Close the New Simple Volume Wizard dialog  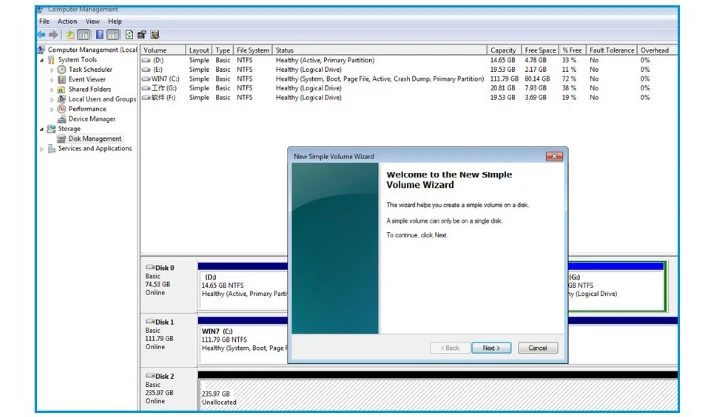point(554,156)
